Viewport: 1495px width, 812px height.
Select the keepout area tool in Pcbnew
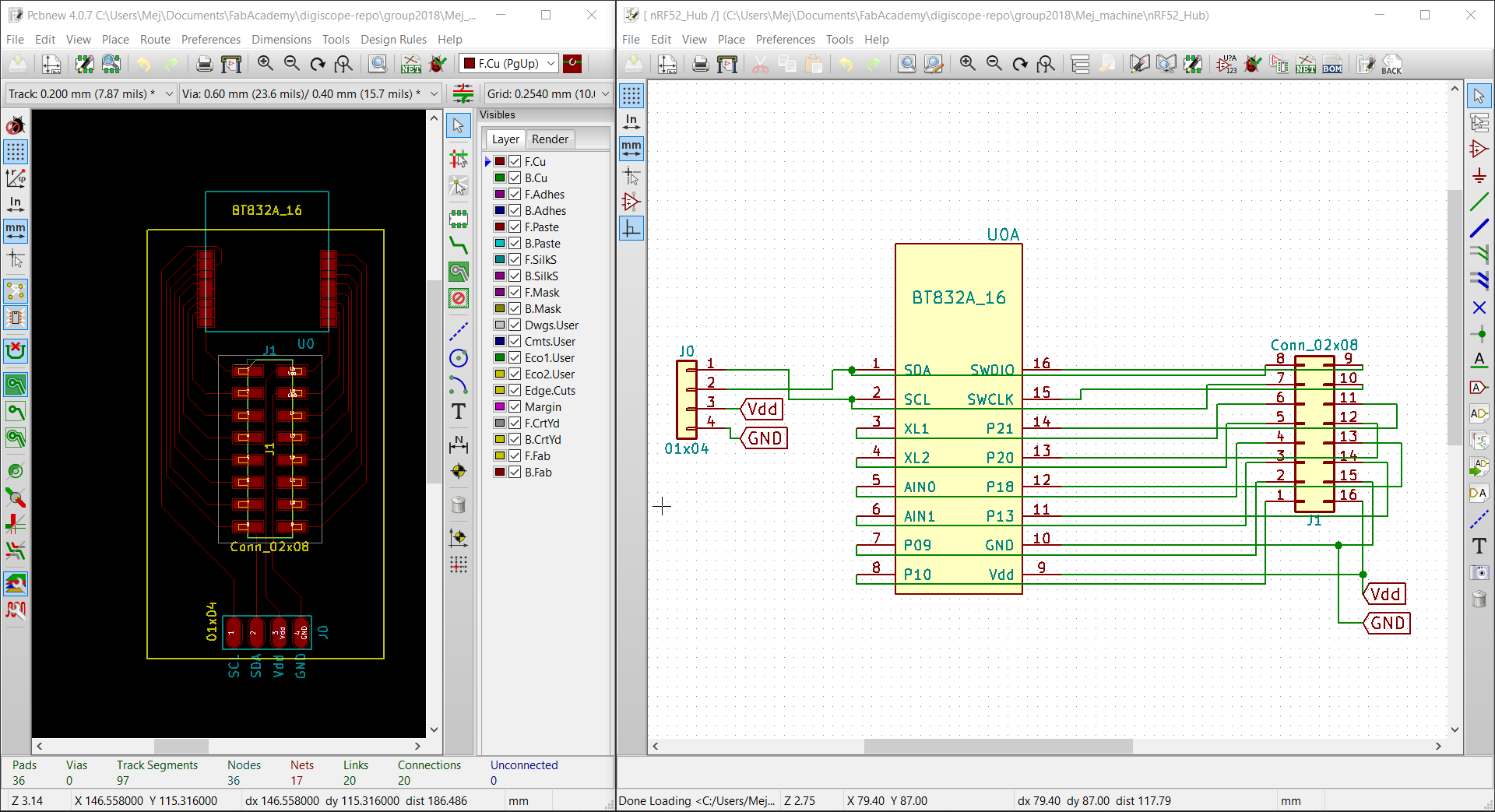click(x=459, y=298)
